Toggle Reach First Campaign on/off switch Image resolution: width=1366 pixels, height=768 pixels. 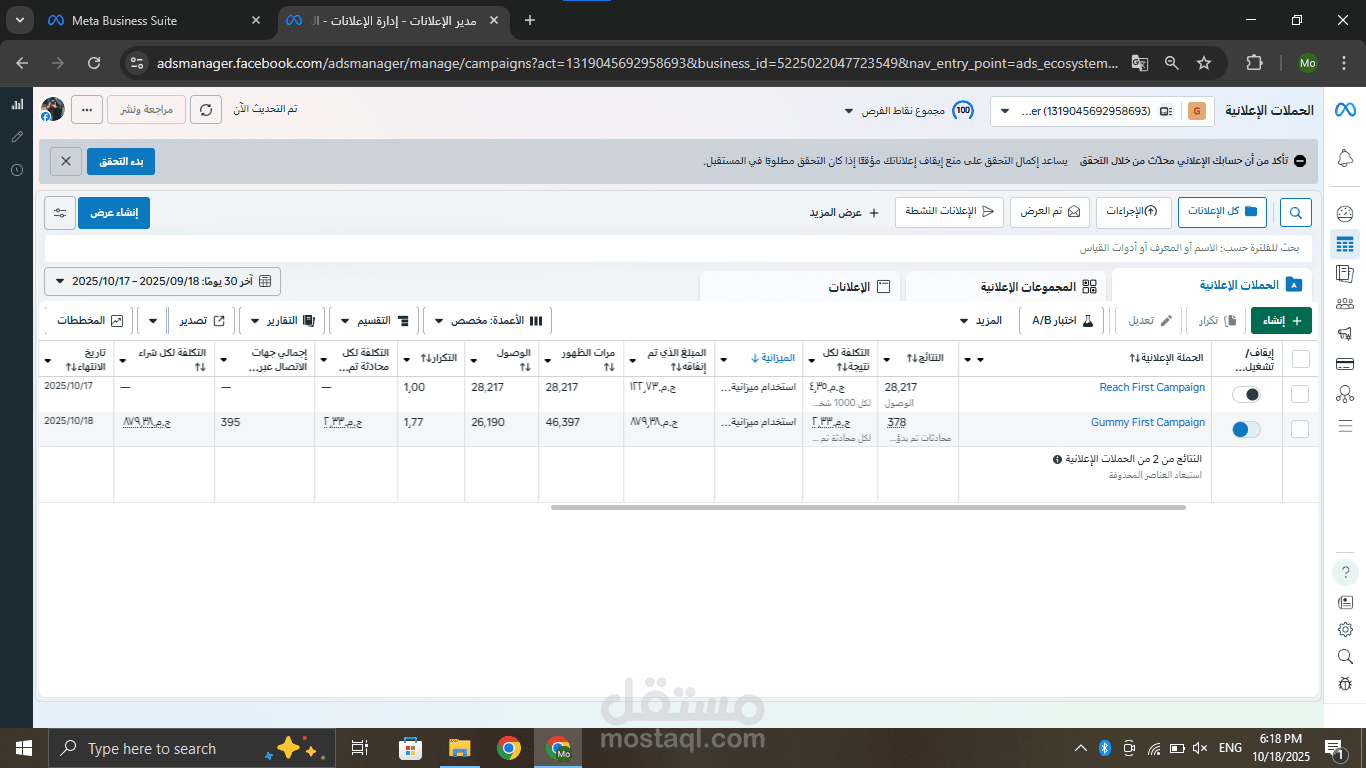coord(1246,394)
